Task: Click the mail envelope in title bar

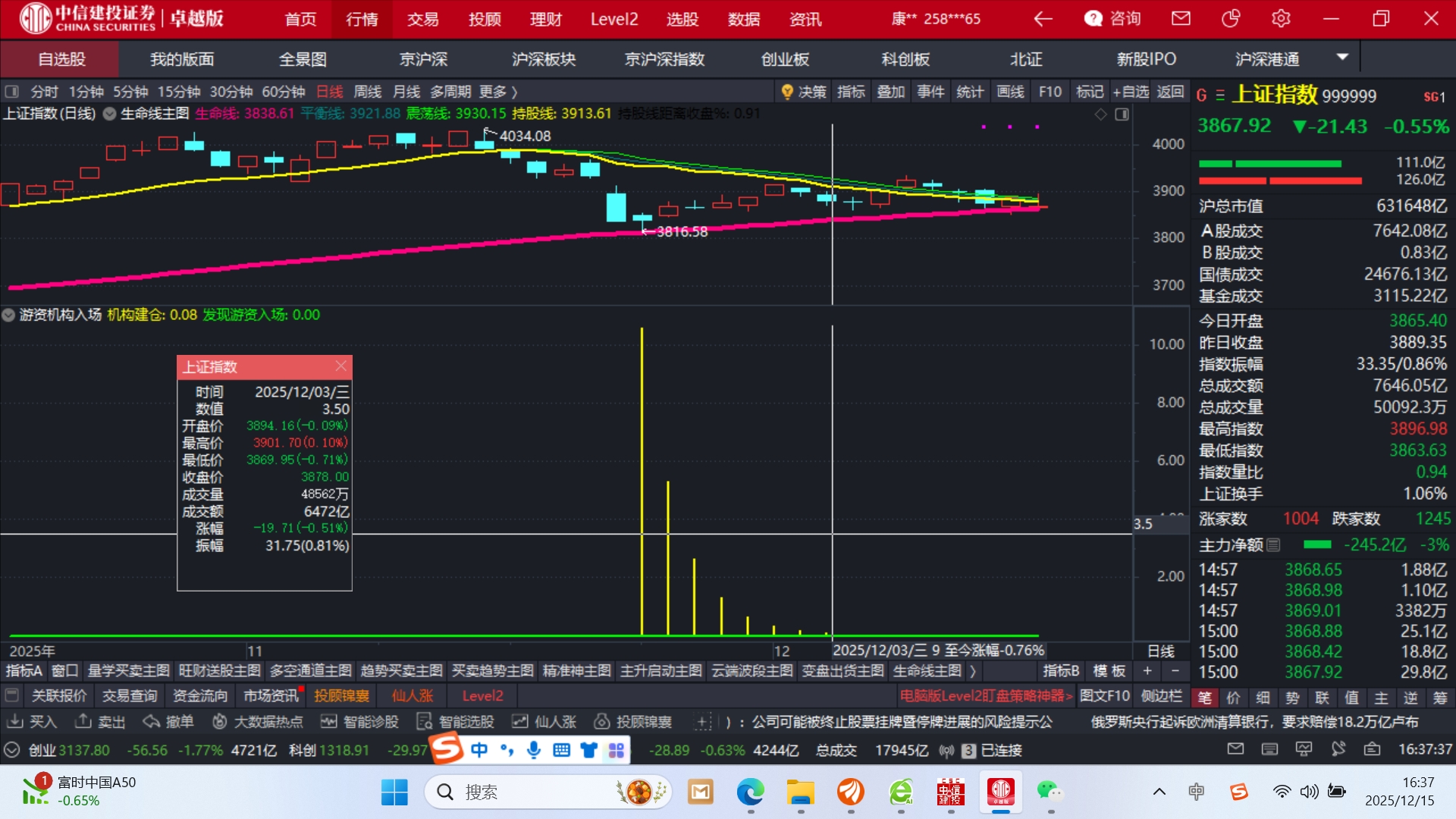Action: 1181,19
